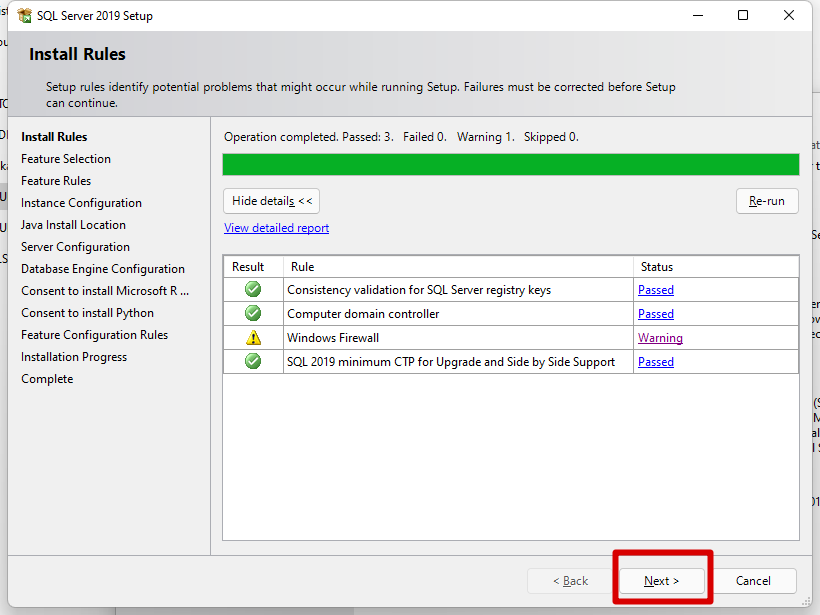Viewport: 820px width, 615px height.
Task: Select Consent to install Python step
Action: 87,313
